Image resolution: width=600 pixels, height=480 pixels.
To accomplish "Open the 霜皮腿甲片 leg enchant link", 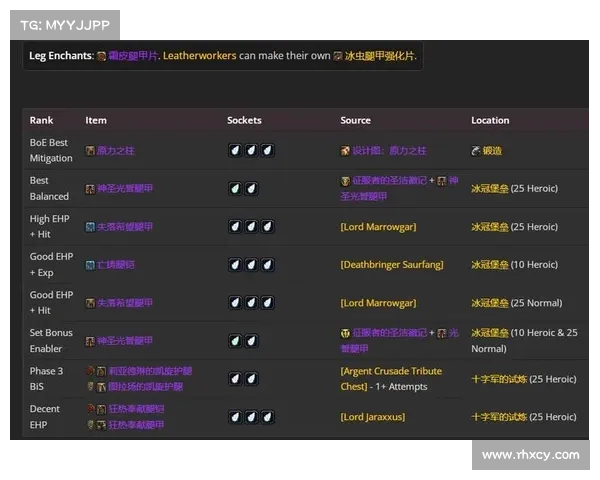I will click(133, 56).
